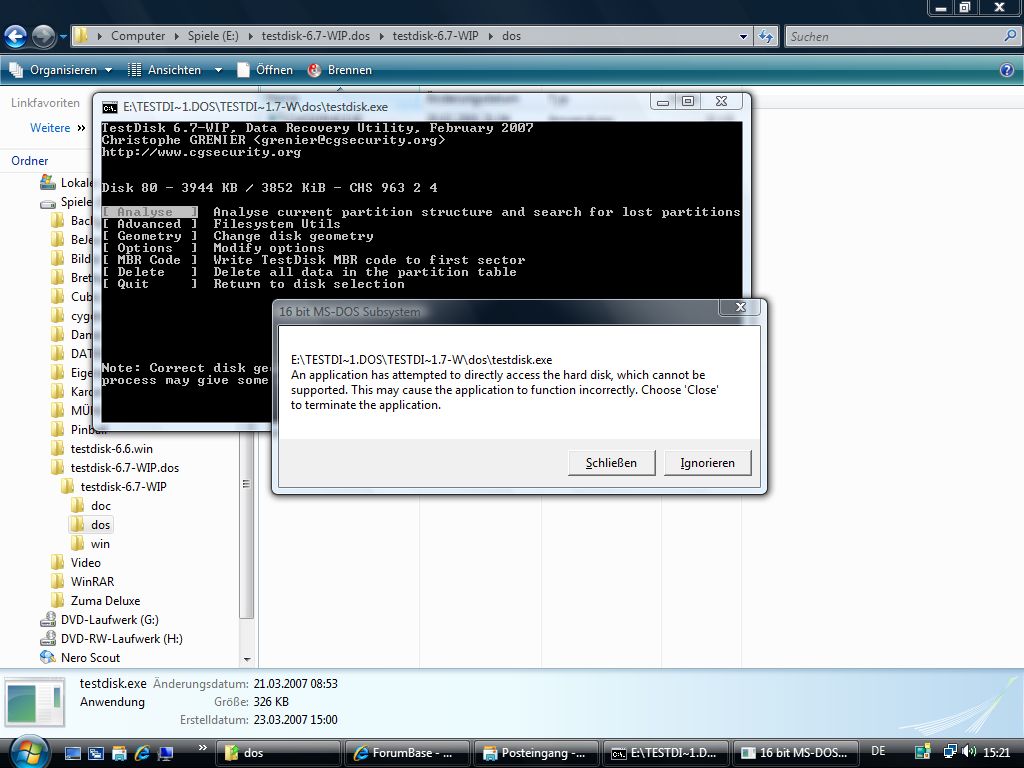Select the dos folder in tree
Screen dimensions: 1024x768
tap(101, 524)
